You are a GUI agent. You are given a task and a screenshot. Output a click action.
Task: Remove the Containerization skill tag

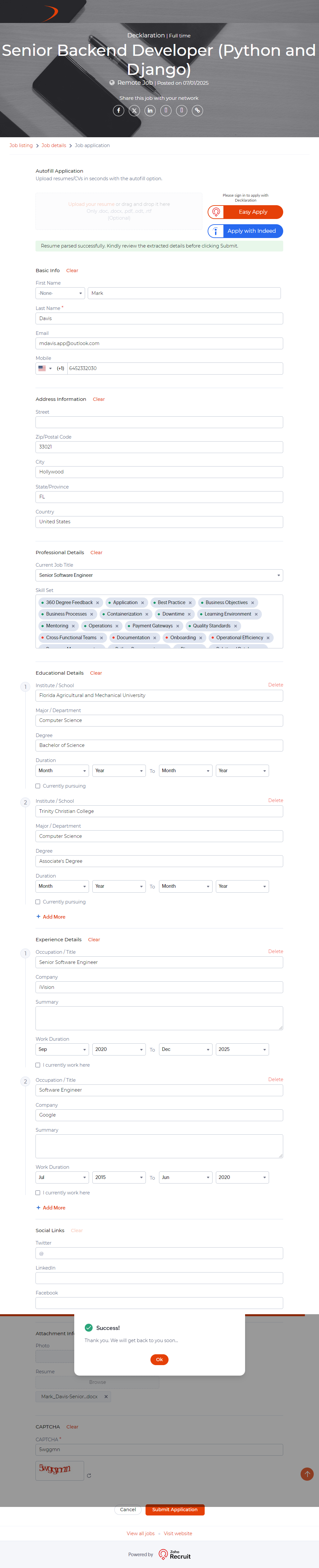coord(147,614)
